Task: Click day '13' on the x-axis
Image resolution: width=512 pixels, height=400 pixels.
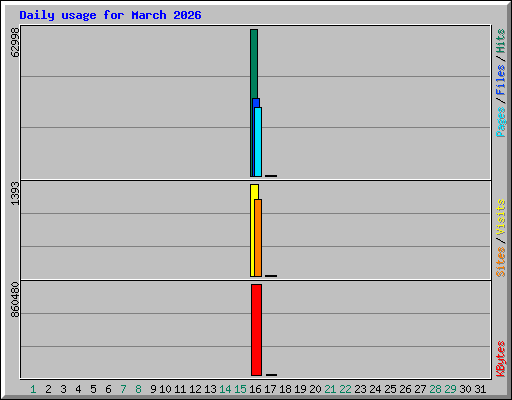Action: point(210,389)
